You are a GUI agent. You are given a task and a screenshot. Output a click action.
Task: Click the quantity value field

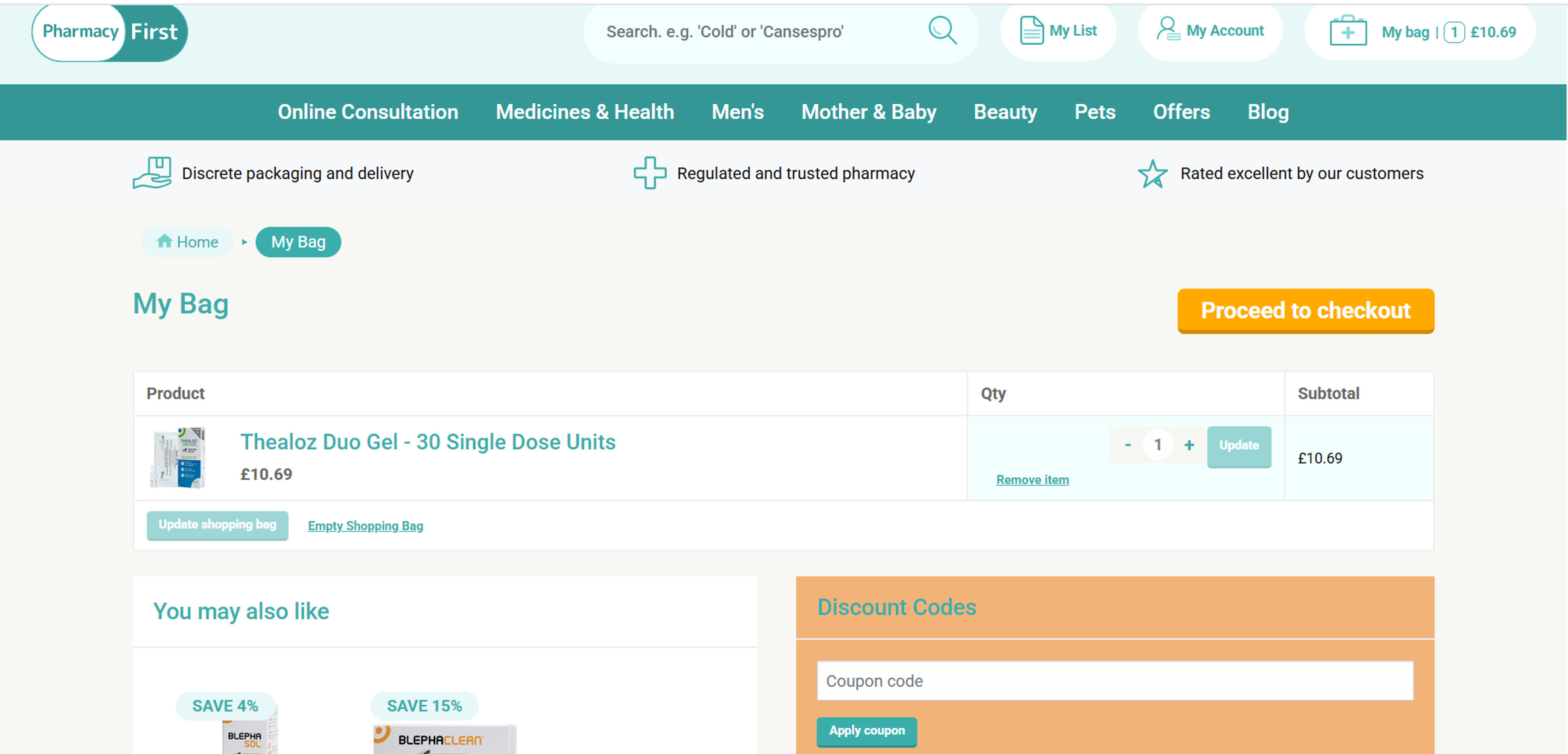click(x=1158, y=445)
